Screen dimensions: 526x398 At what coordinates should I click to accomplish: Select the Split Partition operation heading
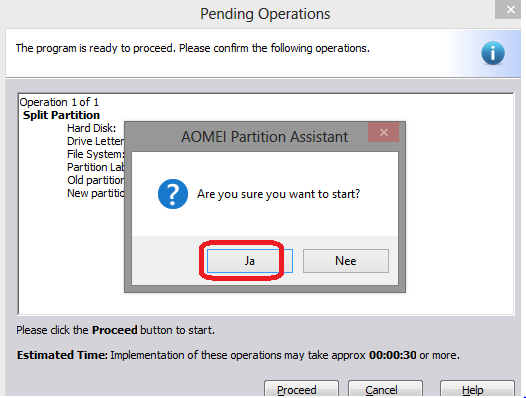pyautogui.click(x=61, y=115)
